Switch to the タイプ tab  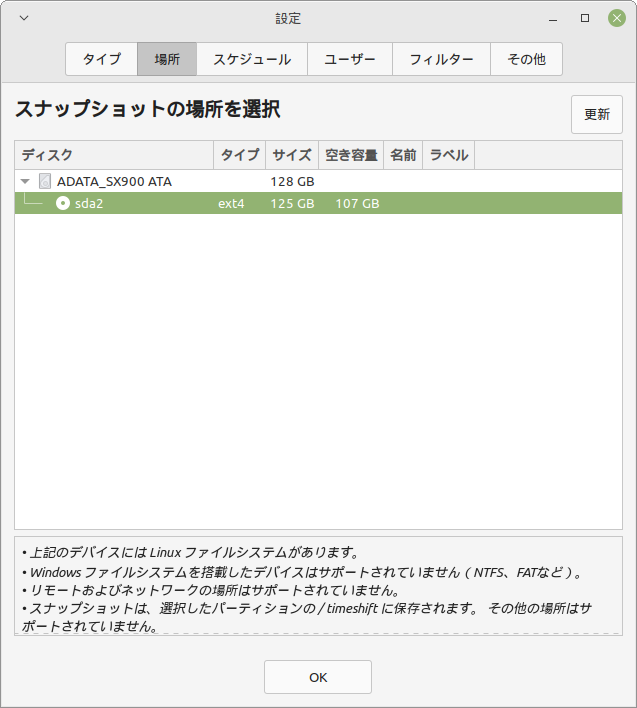pos(101,59)
